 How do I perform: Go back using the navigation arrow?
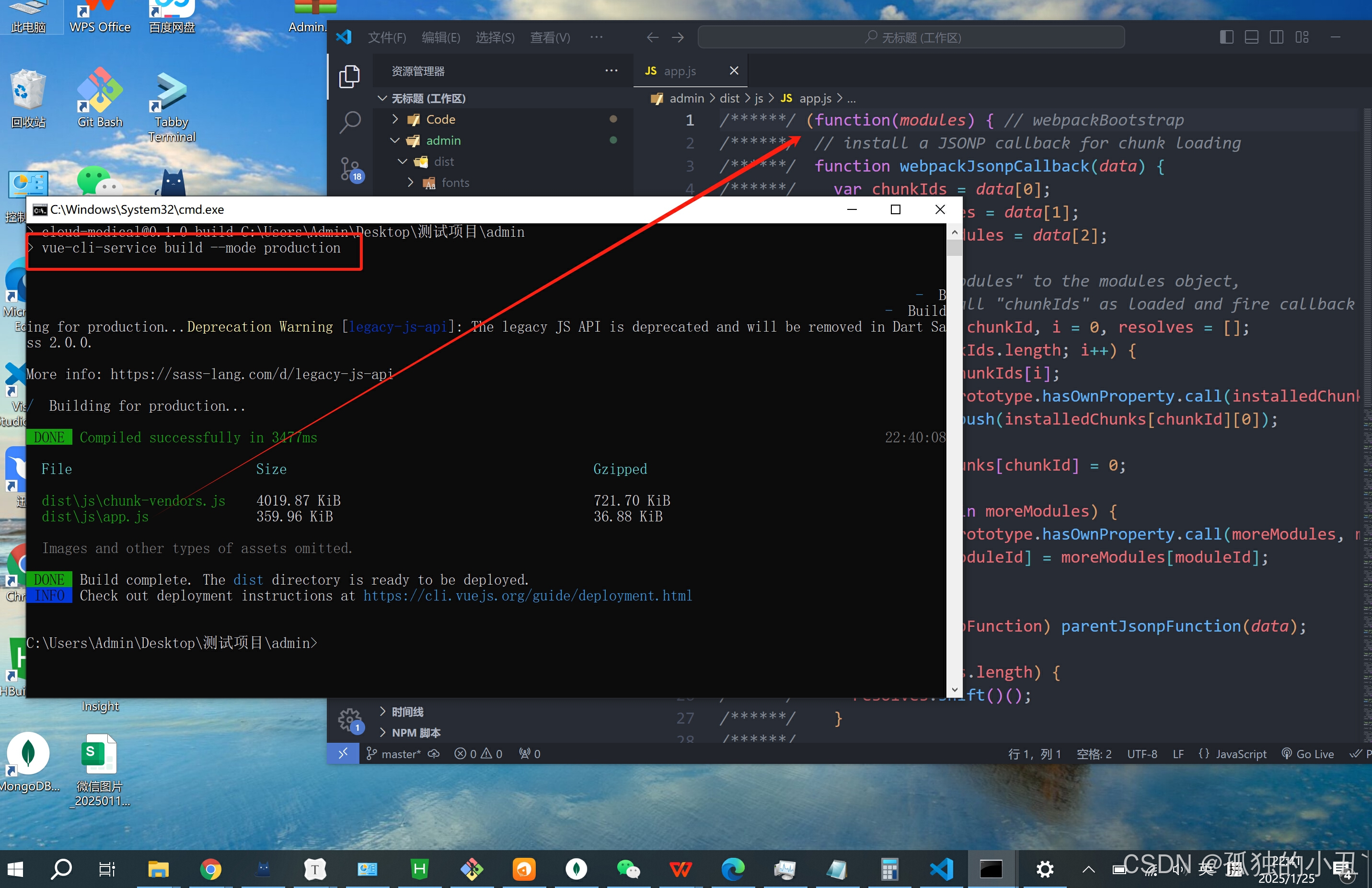point(652,37)
